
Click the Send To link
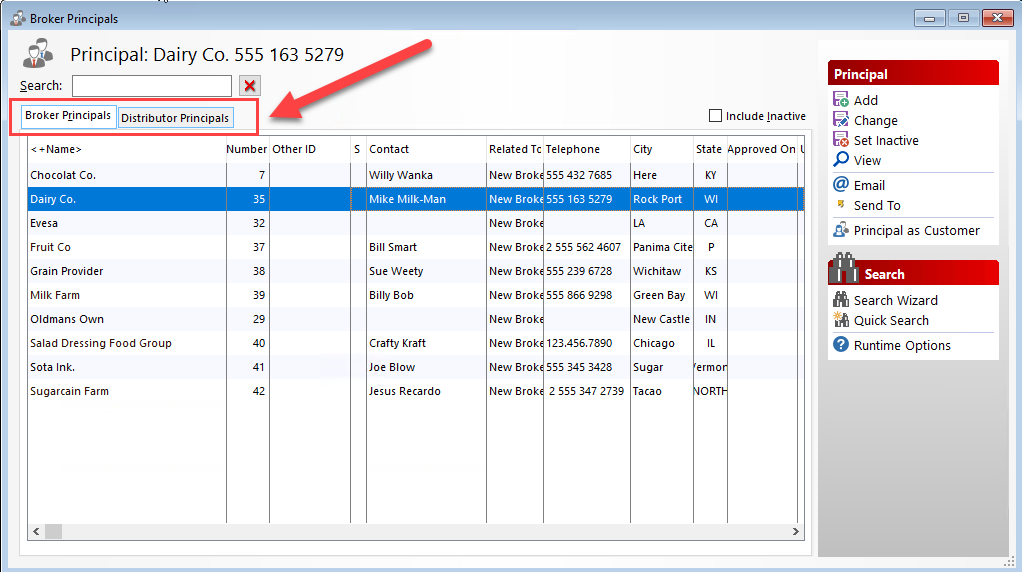click(877, 205)
